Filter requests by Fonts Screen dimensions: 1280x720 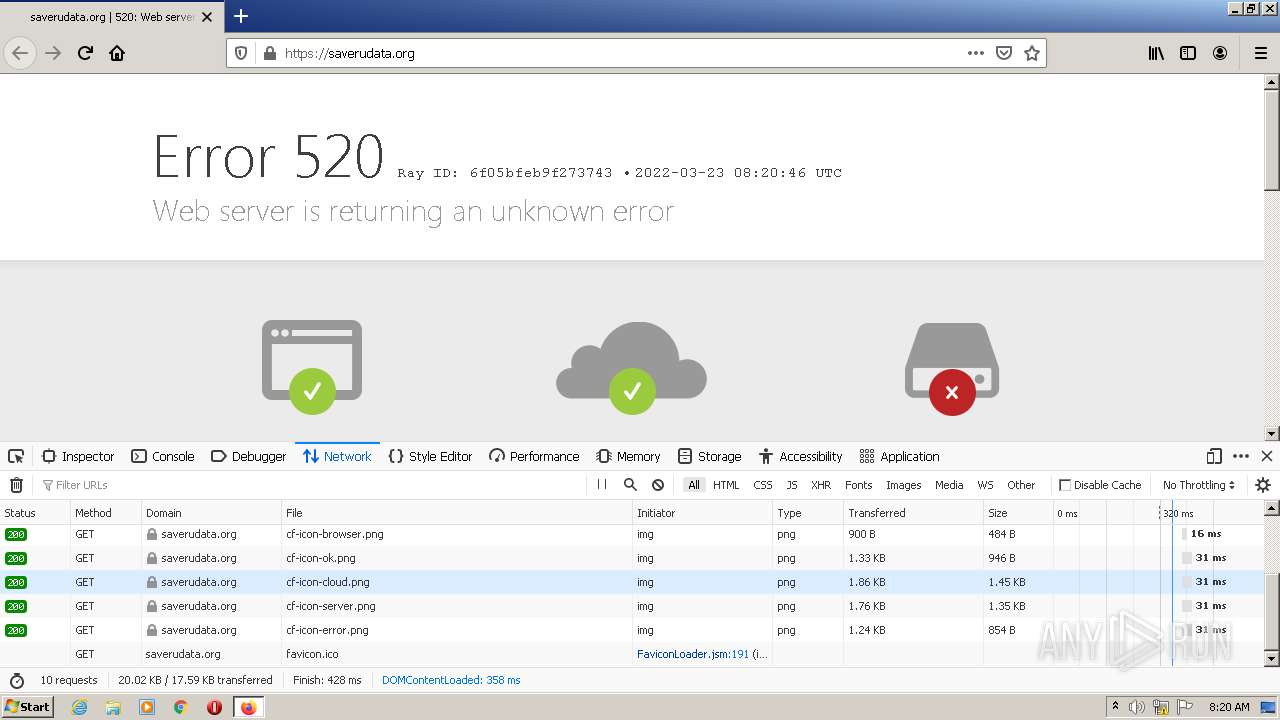[859, 485]
